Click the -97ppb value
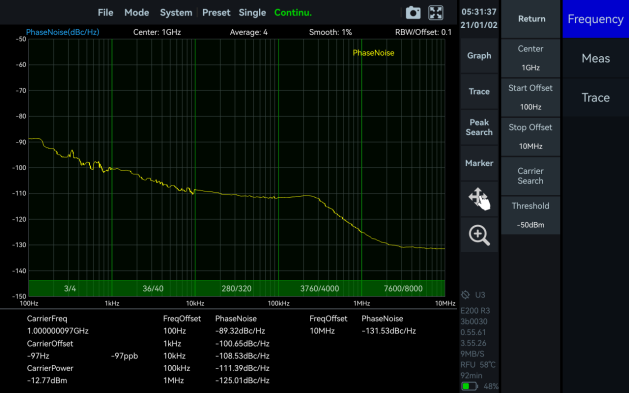Image resolution: width=629 pixels, height=393 pixels. (x=125, y=356)
